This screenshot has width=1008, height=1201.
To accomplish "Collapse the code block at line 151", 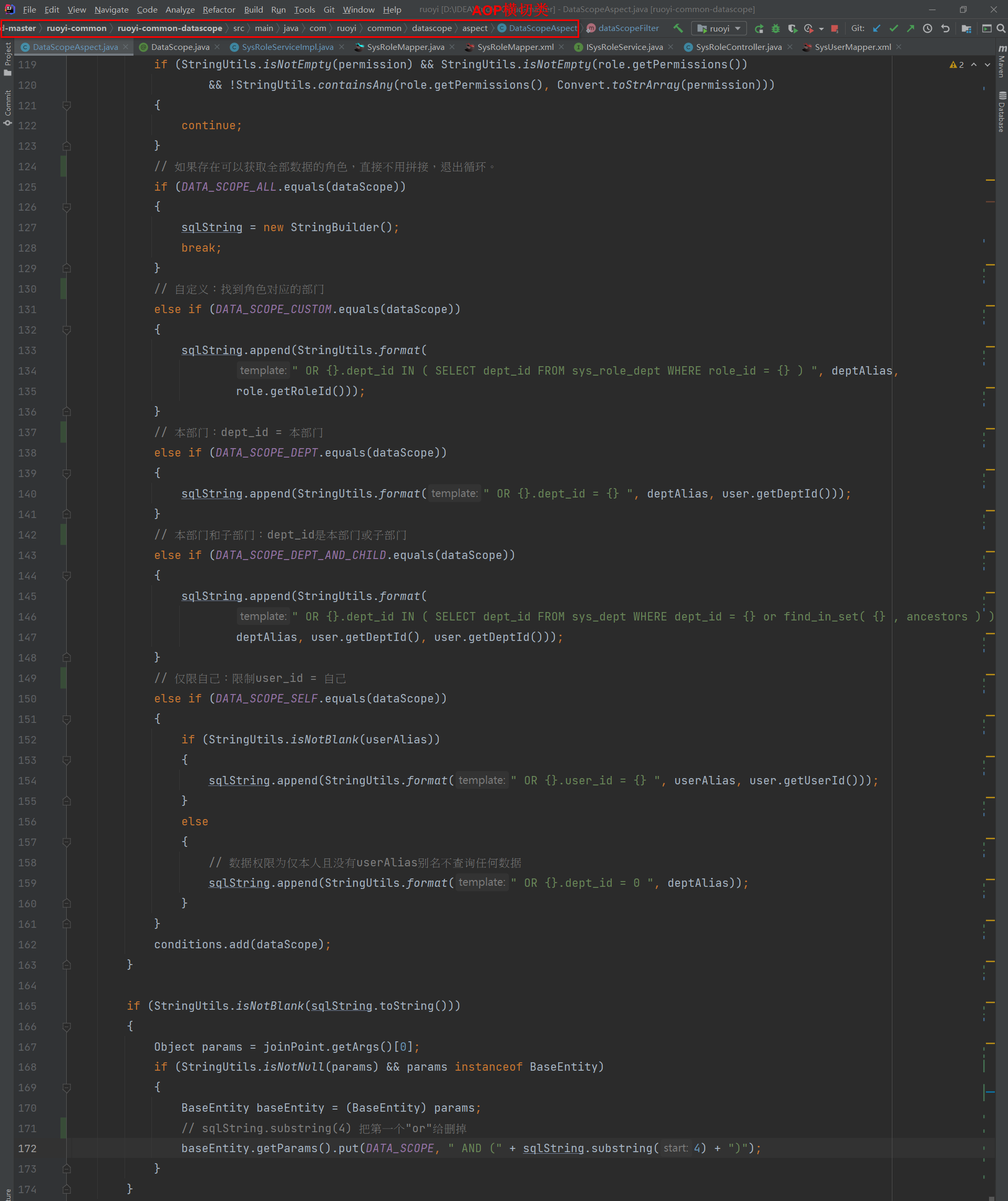I will click(x=66, y=719).
